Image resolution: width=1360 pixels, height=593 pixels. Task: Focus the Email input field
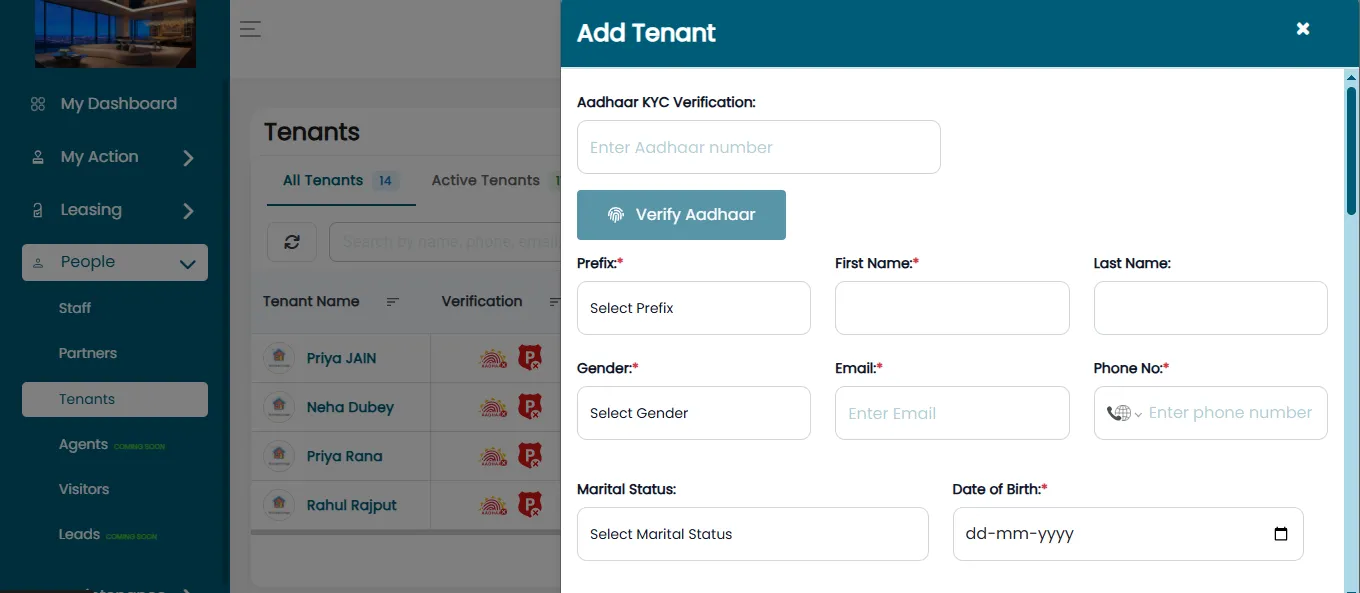[952, 413]
